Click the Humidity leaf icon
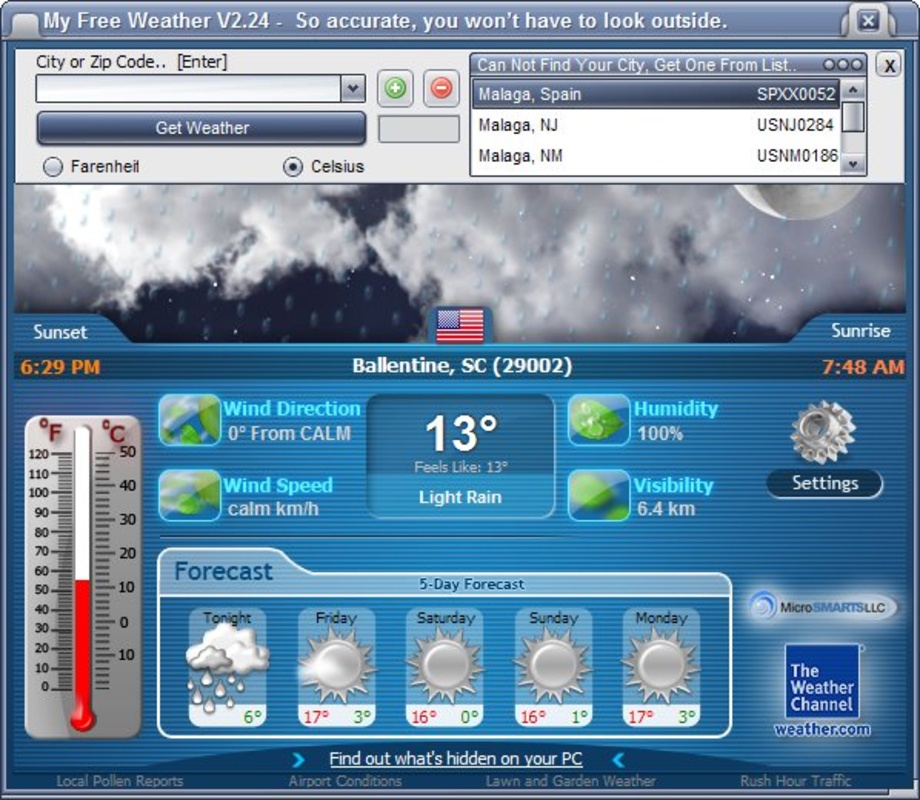The height and width of the screenshot is (800, 920). coord(598,420)
